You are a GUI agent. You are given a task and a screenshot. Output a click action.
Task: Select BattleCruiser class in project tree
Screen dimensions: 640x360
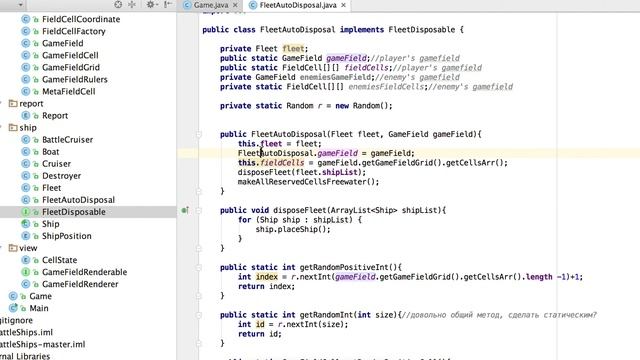pyautogui.click(x=67, y=140)
